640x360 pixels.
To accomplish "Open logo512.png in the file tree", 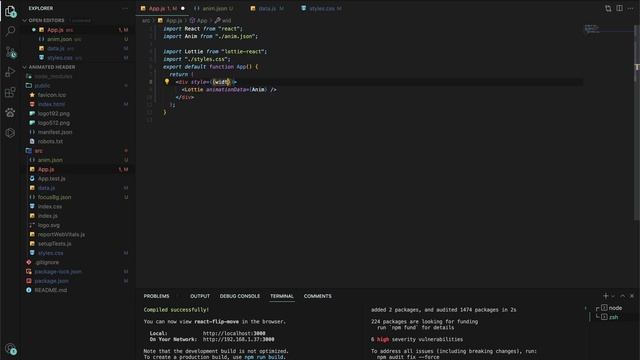I will 53,123.
